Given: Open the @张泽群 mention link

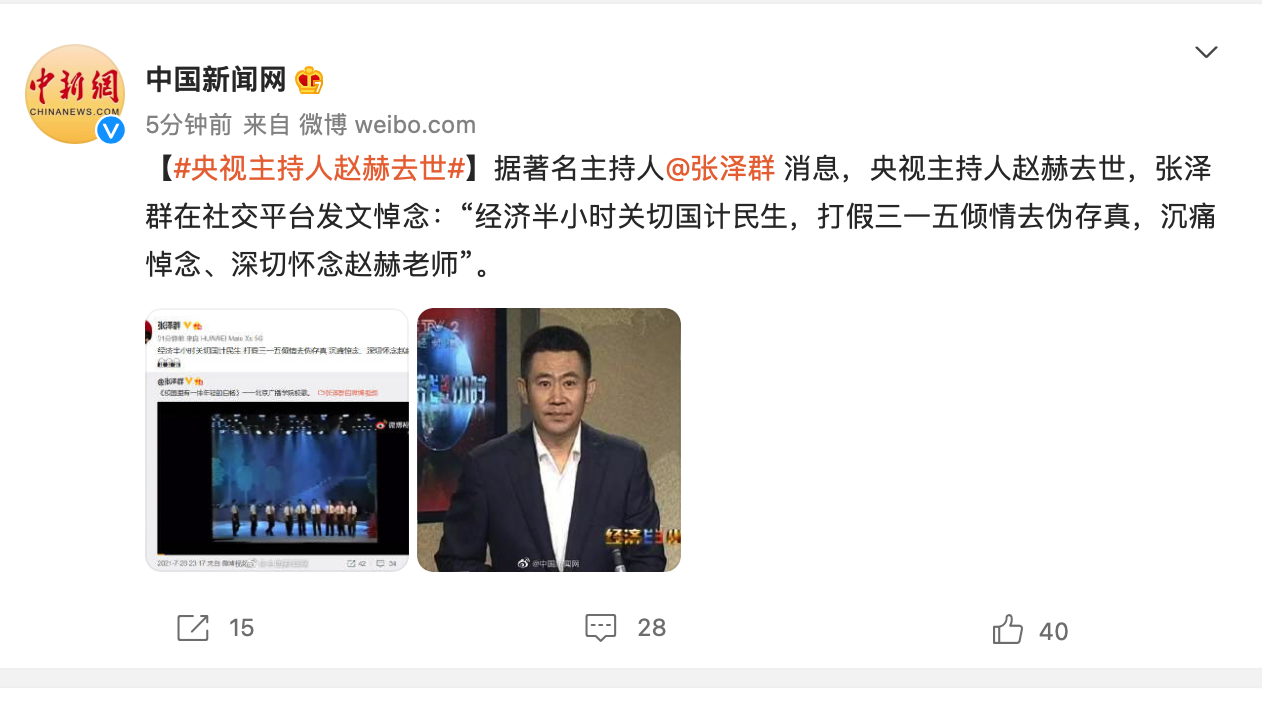Looking at the screenshot, I should point(720,168).
